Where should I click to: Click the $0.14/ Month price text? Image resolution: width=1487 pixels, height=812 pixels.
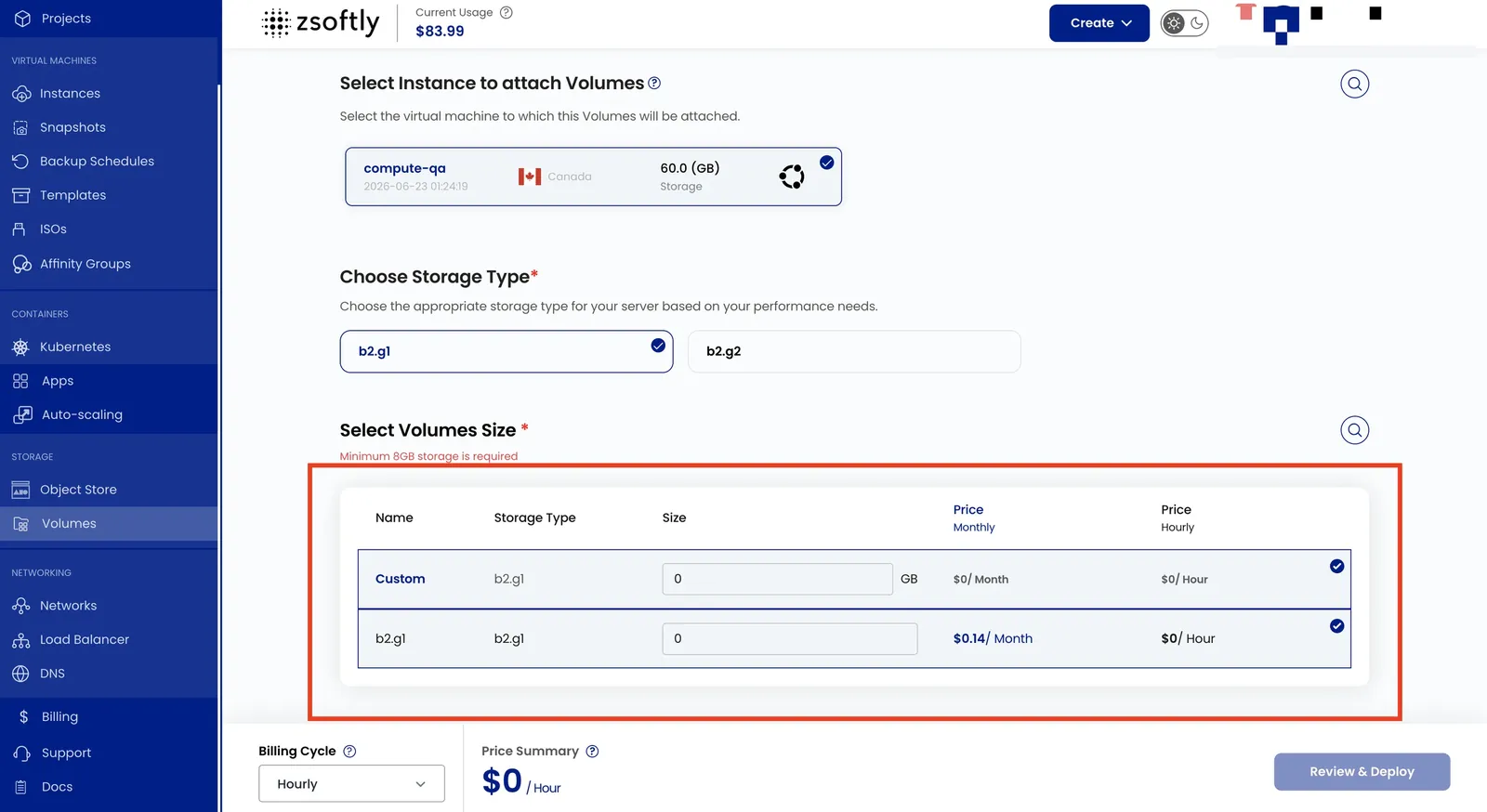click(993, 639)
